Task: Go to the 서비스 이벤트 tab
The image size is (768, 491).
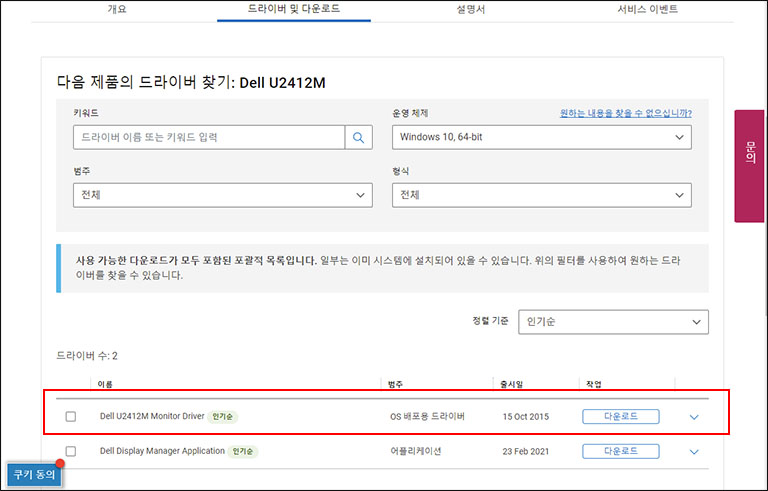Action: point(648,9)
